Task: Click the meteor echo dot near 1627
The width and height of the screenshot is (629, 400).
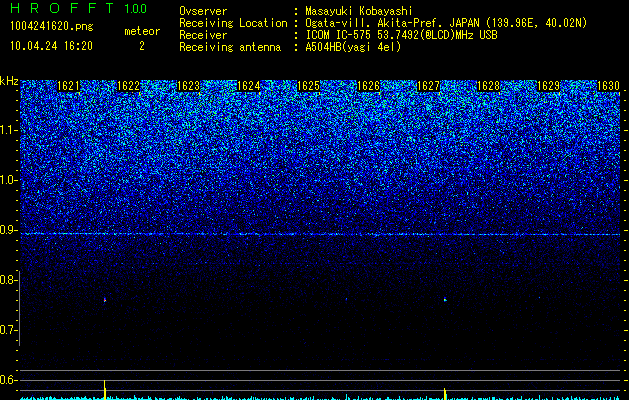Action: point(445,299)
